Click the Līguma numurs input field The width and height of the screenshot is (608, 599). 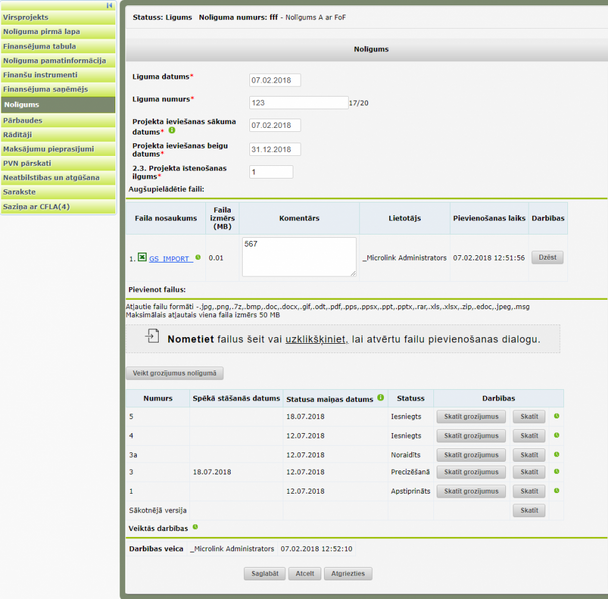[x=299, y=103]
